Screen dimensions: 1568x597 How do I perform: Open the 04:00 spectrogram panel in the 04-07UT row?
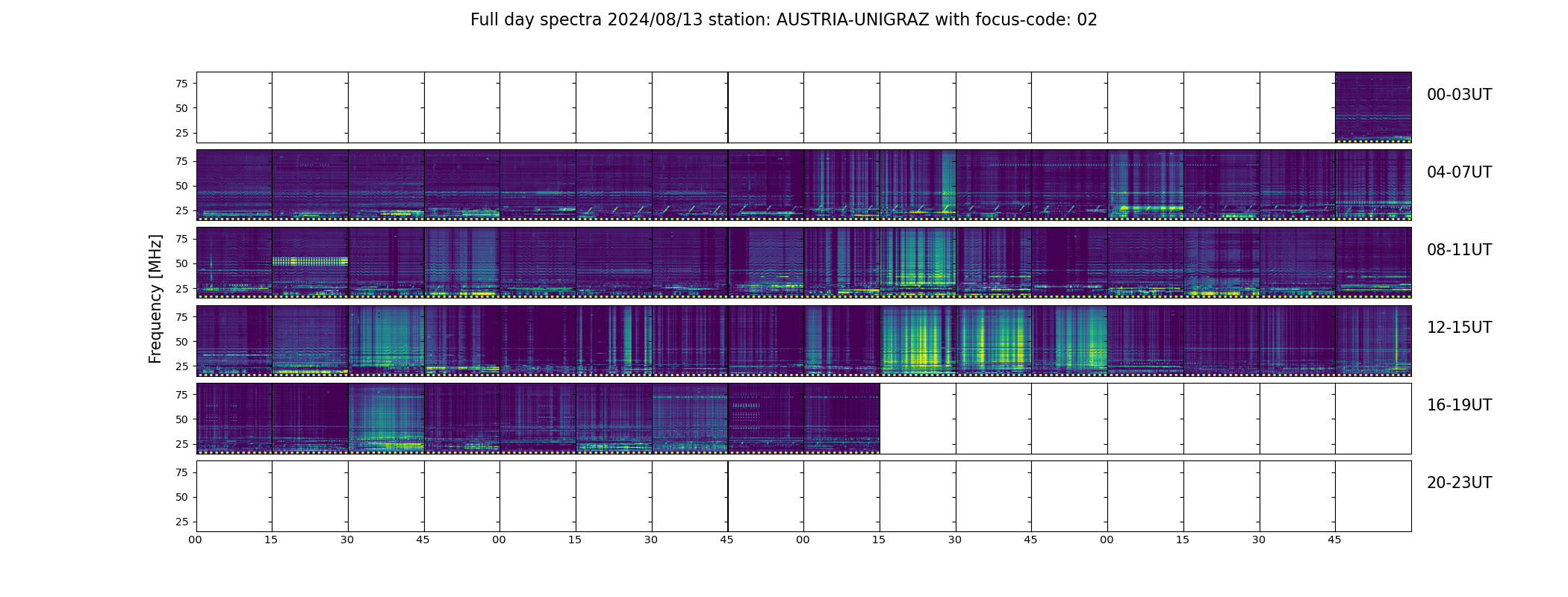234,185
